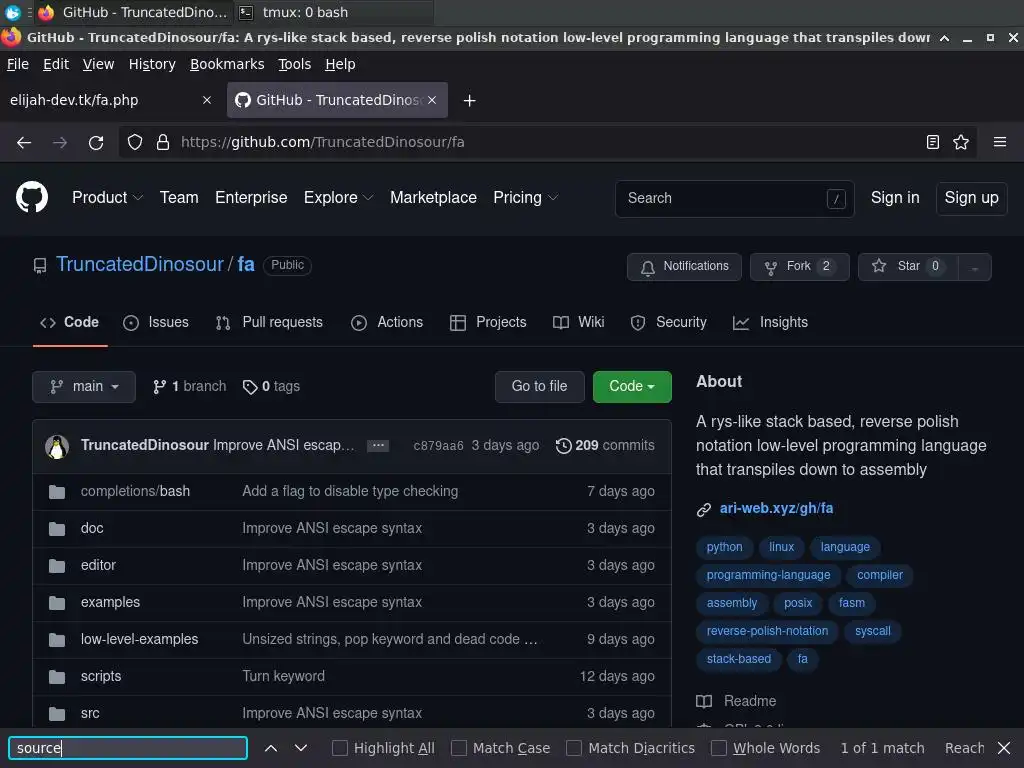The height and width of the screenshot is (768, 1024).
Task: Click the examples folder icon
Action: coord(57,603)
